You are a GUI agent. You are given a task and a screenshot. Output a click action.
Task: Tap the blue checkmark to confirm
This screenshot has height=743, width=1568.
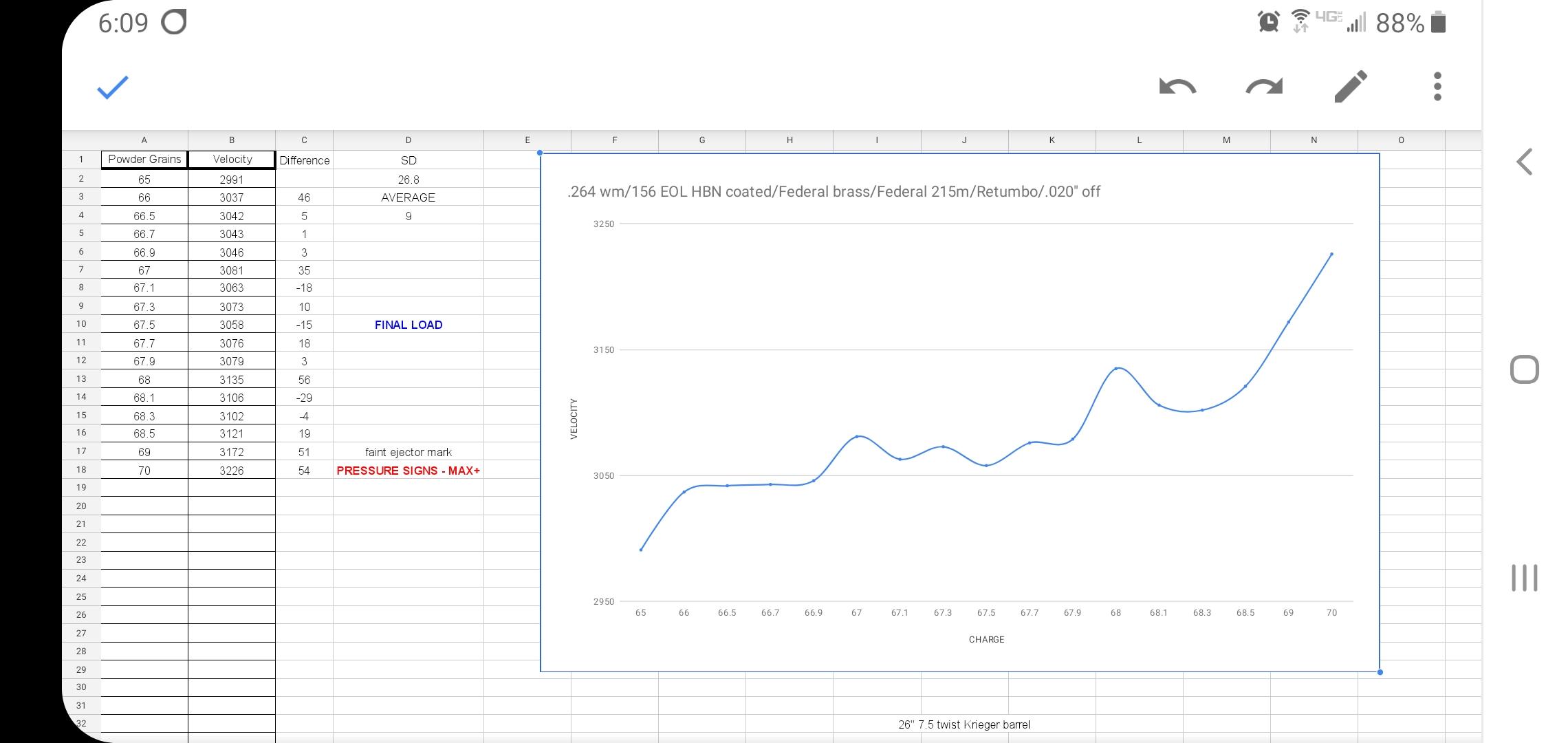113,87
